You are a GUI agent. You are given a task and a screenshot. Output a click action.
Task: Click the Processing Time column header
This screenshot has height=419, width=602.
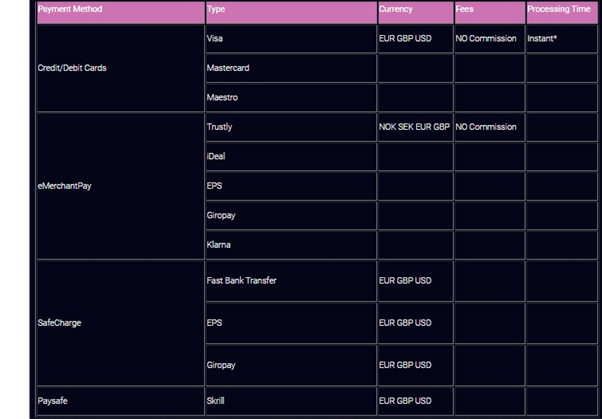tap(562, 12)
